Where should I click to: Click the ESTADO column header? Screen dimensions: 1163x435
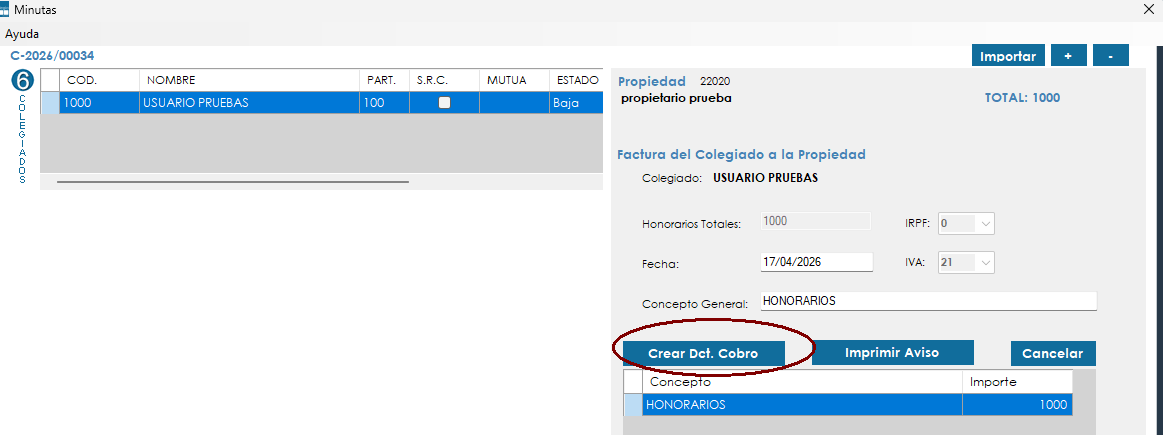click(x=575, y=80)
